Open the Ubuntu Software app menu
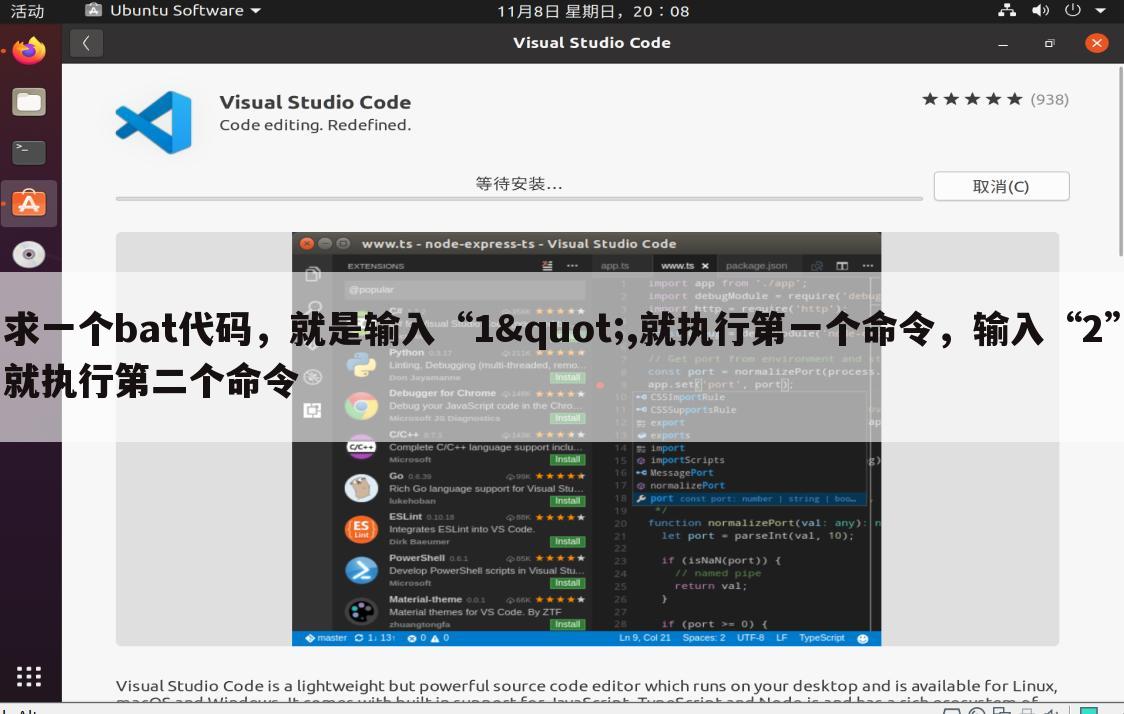Screen dimensions: 1124x714 (x=173, y=11)
